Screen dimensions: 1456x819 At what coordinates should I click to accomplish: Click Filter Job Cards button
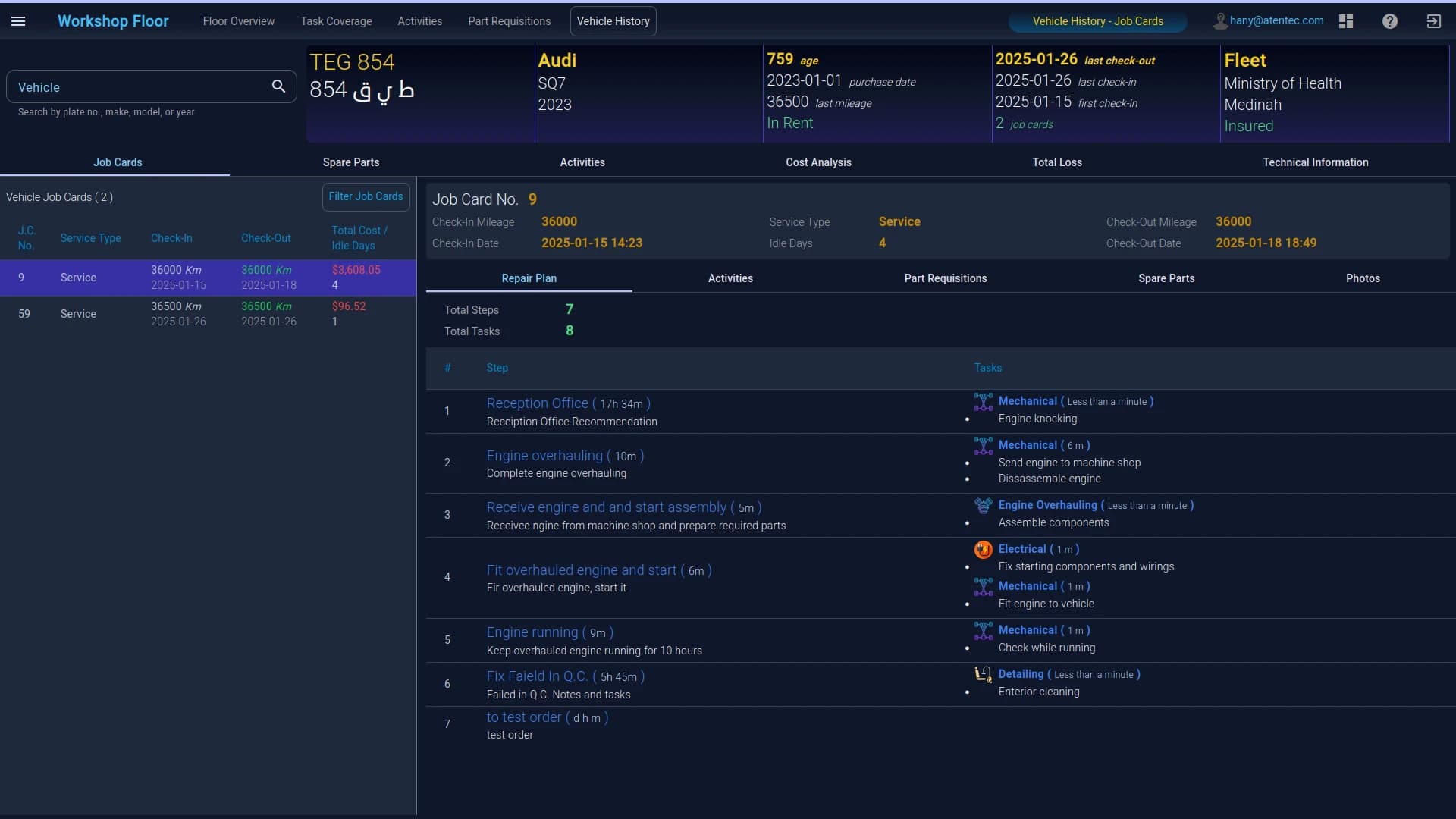366,196
